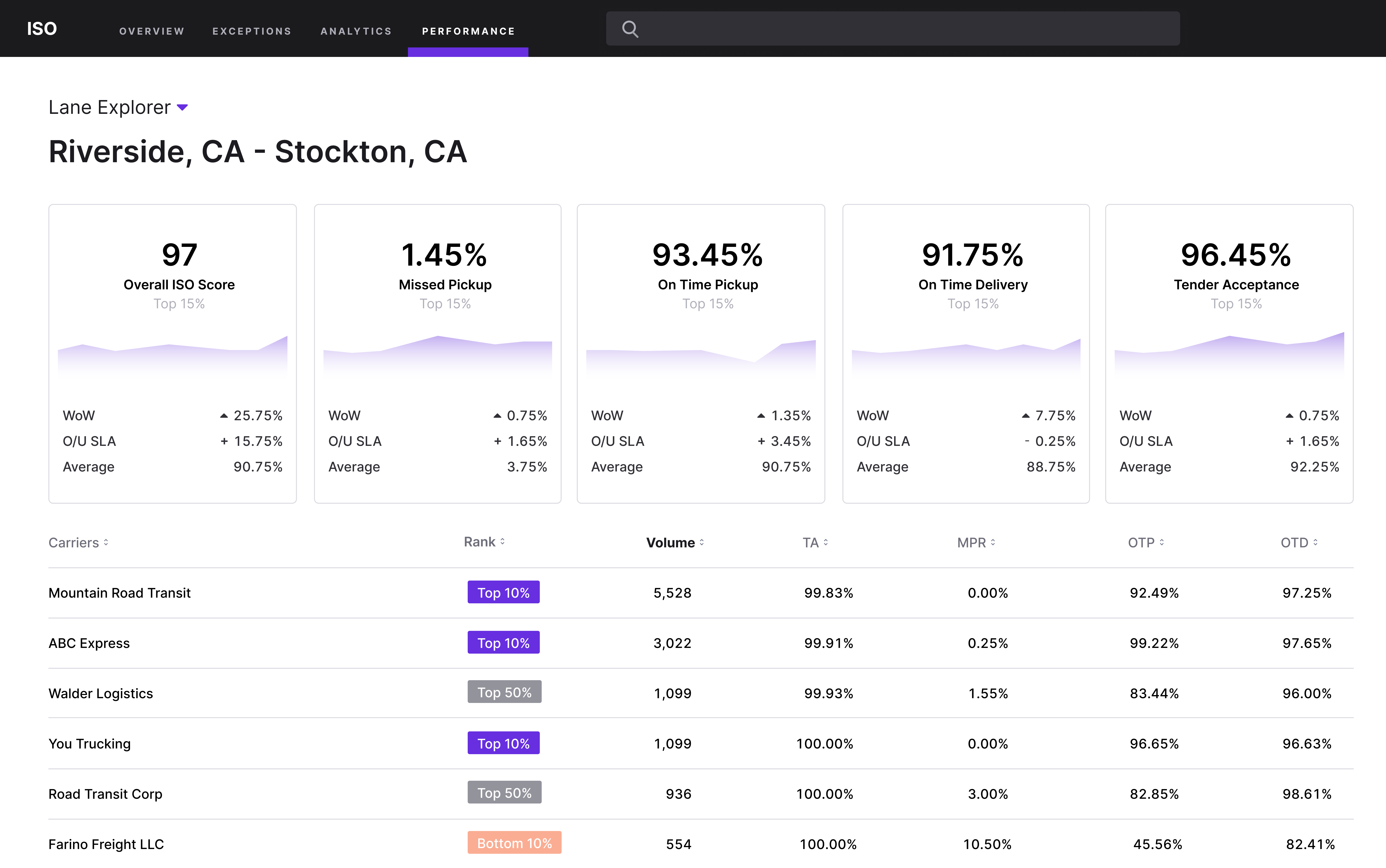Click MPR 1.55% for Walder Logistics
Image resolution: width=1386 pixels, height=868 pixels.
(x=988, y=693)
